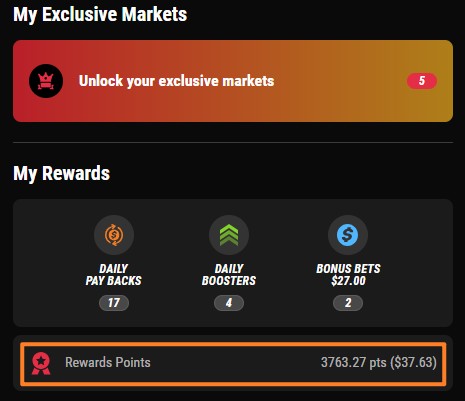Viewport: 465px width, 401px height.
Task: Click the DAILY PAY BACKS label
Action: (x=114, y=275)
